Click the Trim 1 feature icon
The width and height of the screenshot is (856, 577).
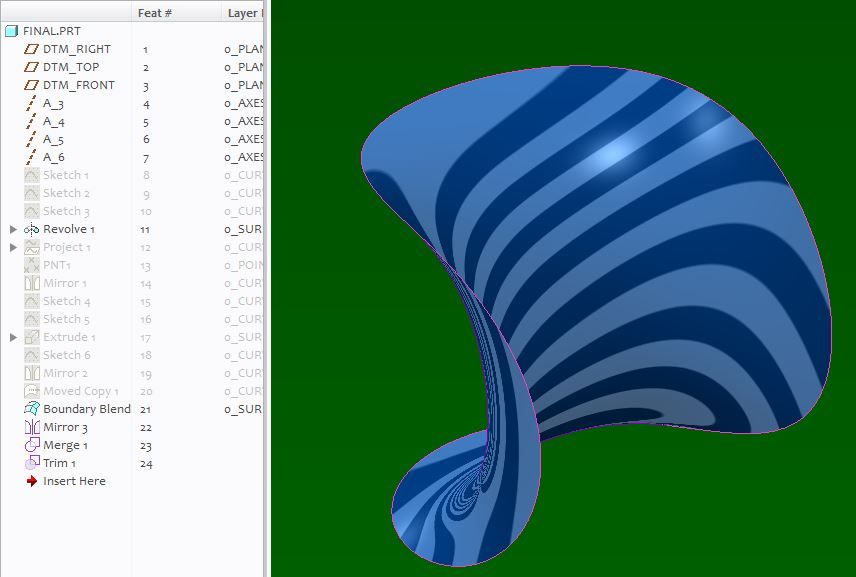pyautogui.click(x=32, y=463)
